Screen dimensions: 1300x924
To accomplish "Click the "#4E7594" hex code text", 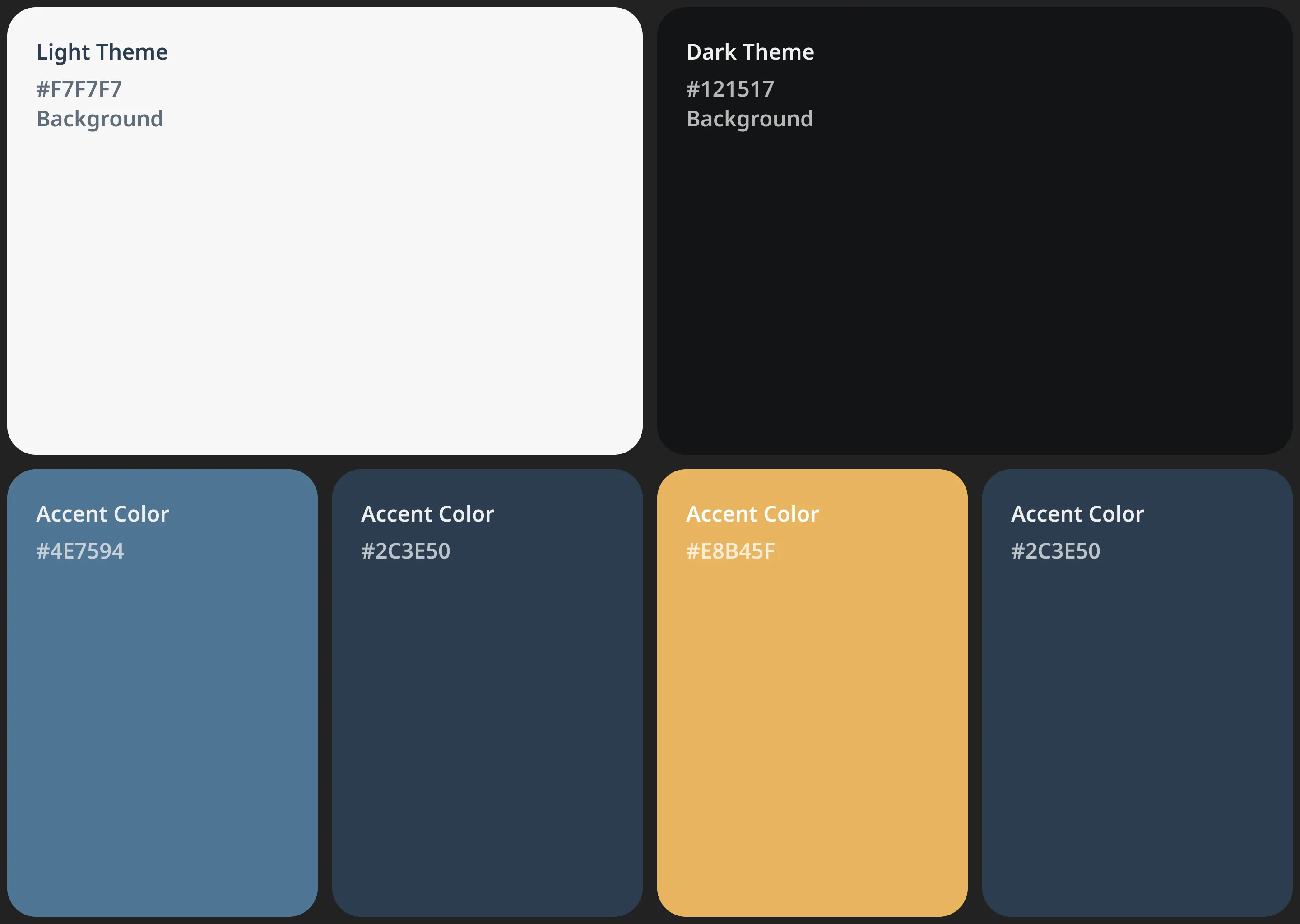I will click(x=80, y=551).
